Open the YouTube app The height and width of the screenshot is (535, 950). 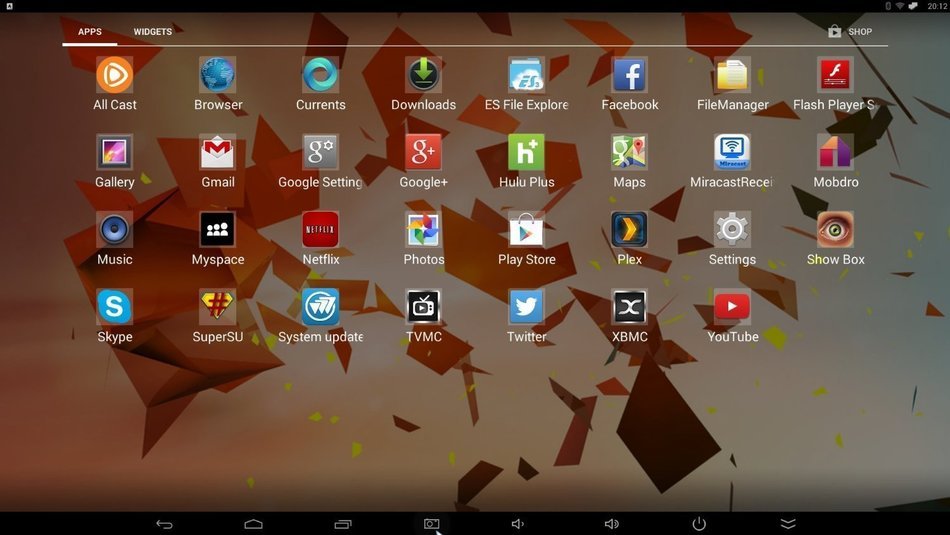coord(732,307)
